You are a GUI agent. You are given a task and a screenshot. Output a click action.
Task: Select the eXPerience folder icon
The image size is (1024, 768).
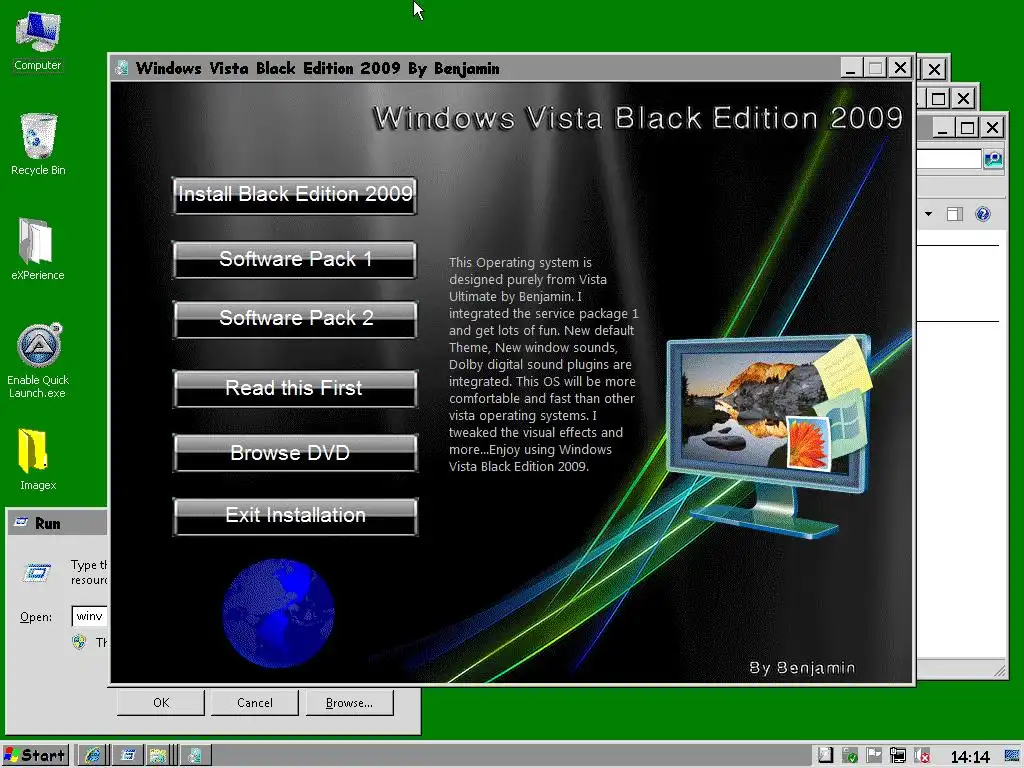click(38, 249)
